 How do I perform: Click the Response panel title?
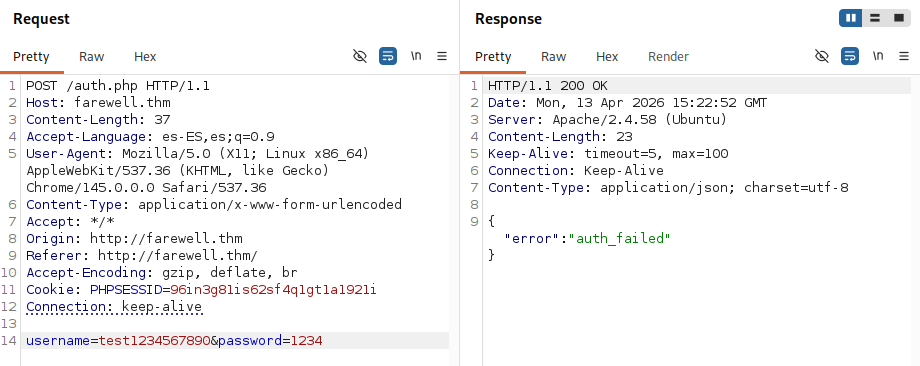pos(508,19)
